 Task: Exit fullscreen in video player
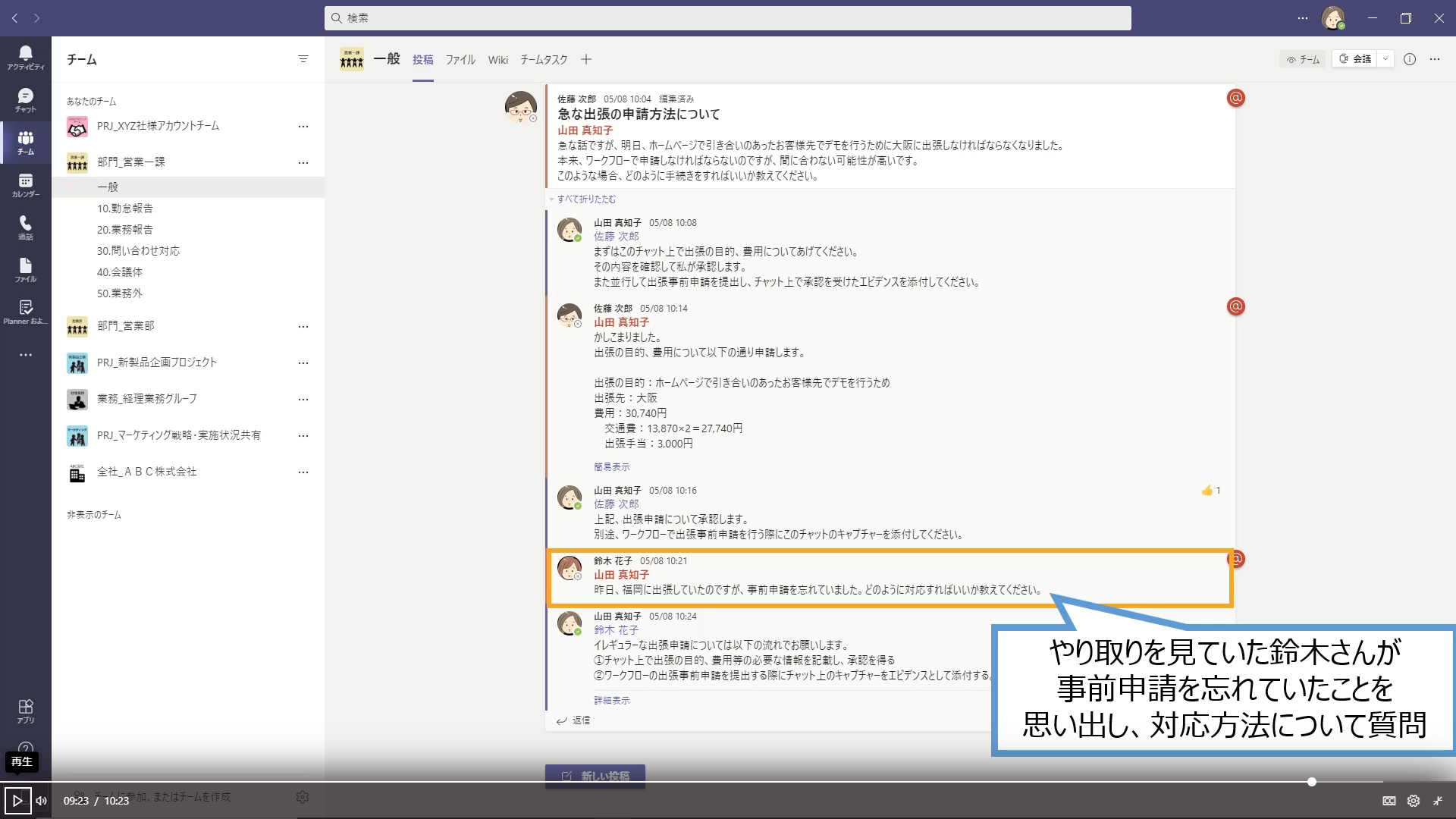coord(1438,801)
